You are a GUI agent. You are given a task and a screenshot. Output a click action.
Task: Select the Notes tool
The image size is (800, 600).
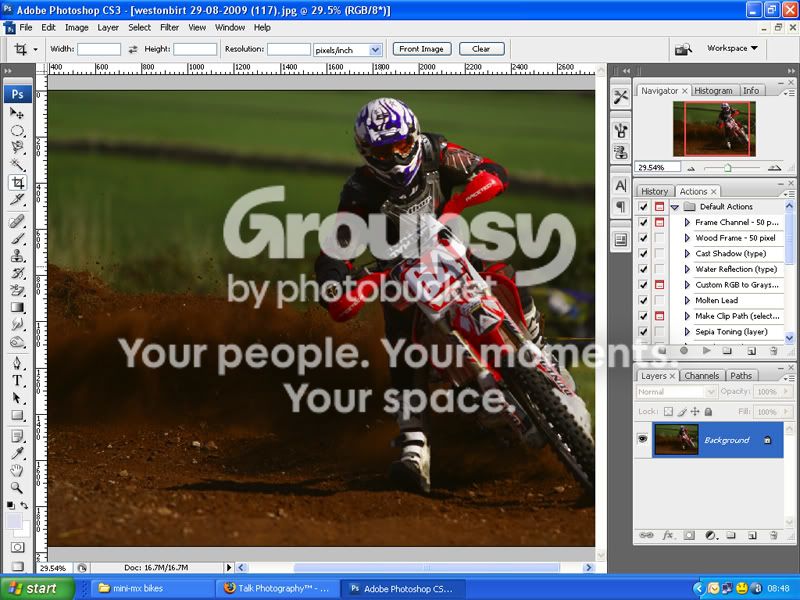tap(17, 436)
